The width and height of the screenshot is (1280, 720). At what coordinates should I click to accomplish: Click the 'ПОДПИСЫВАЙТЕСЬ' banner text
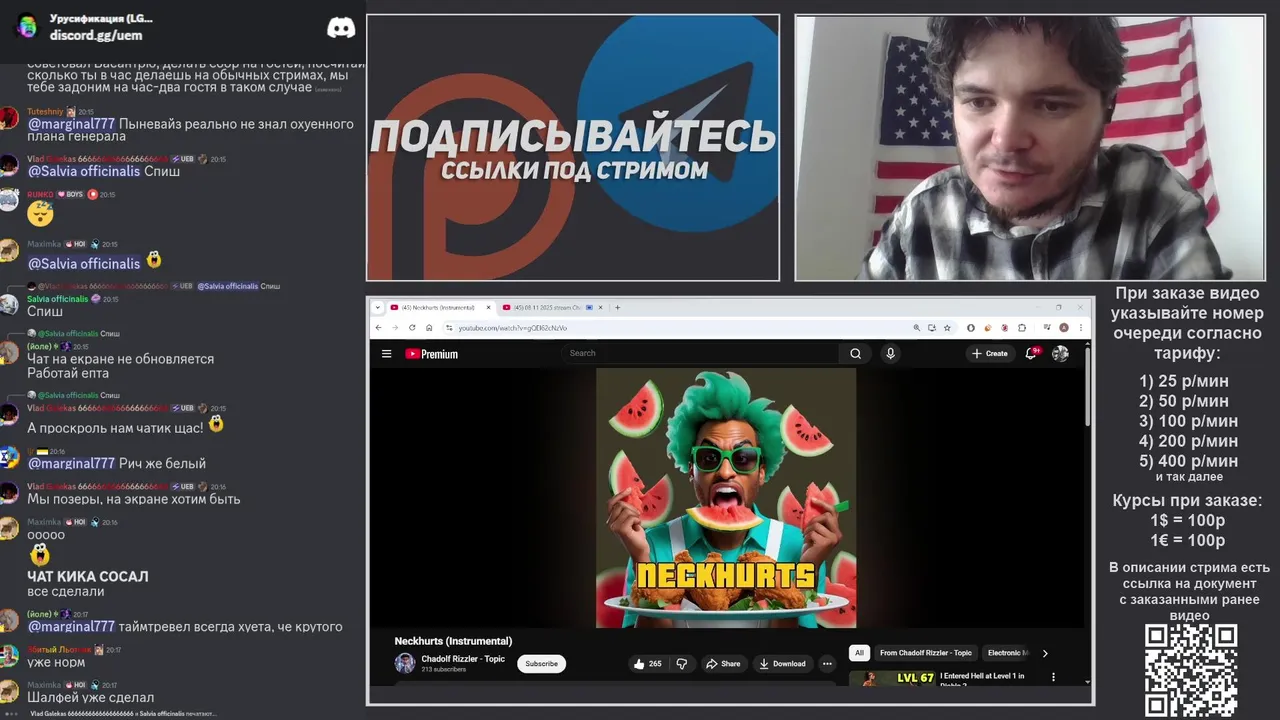pos(573,135)
